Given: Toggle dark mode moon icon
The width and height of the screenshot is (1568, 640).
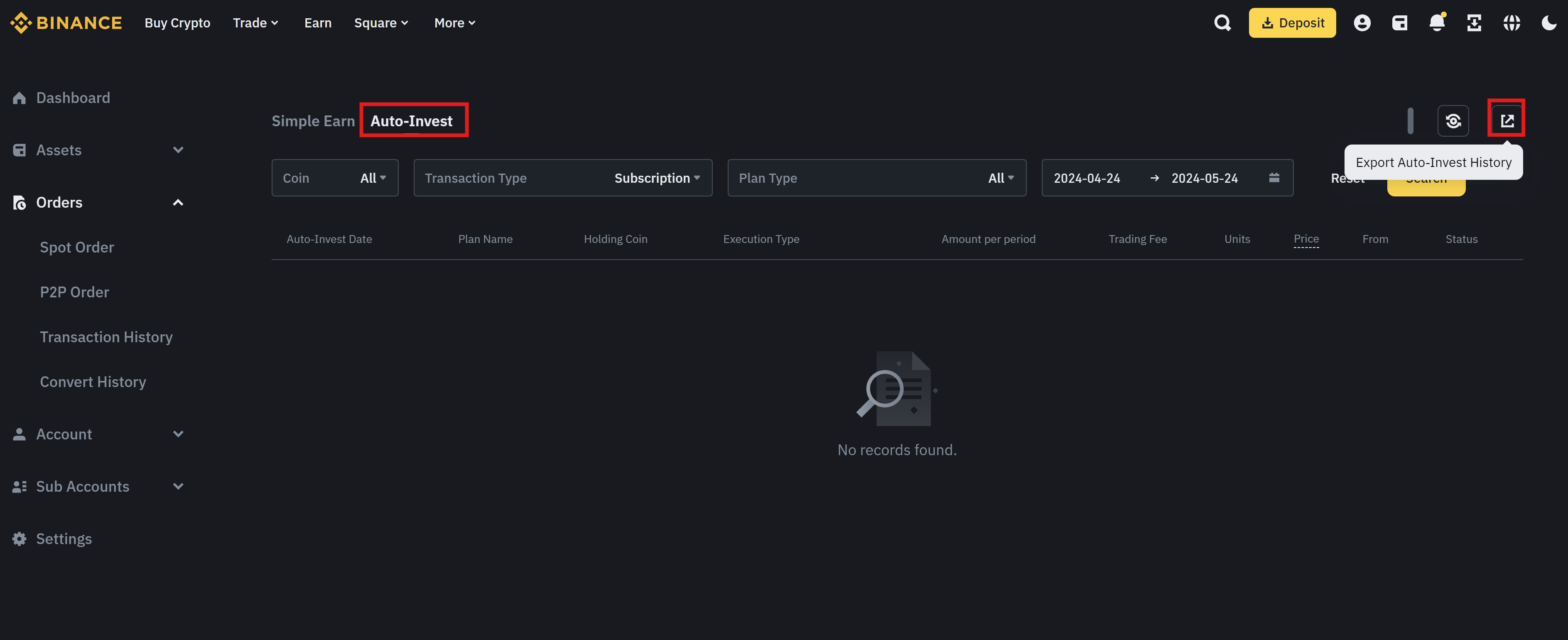Looking at the screenshot, I should click(x=1548, y=22).
